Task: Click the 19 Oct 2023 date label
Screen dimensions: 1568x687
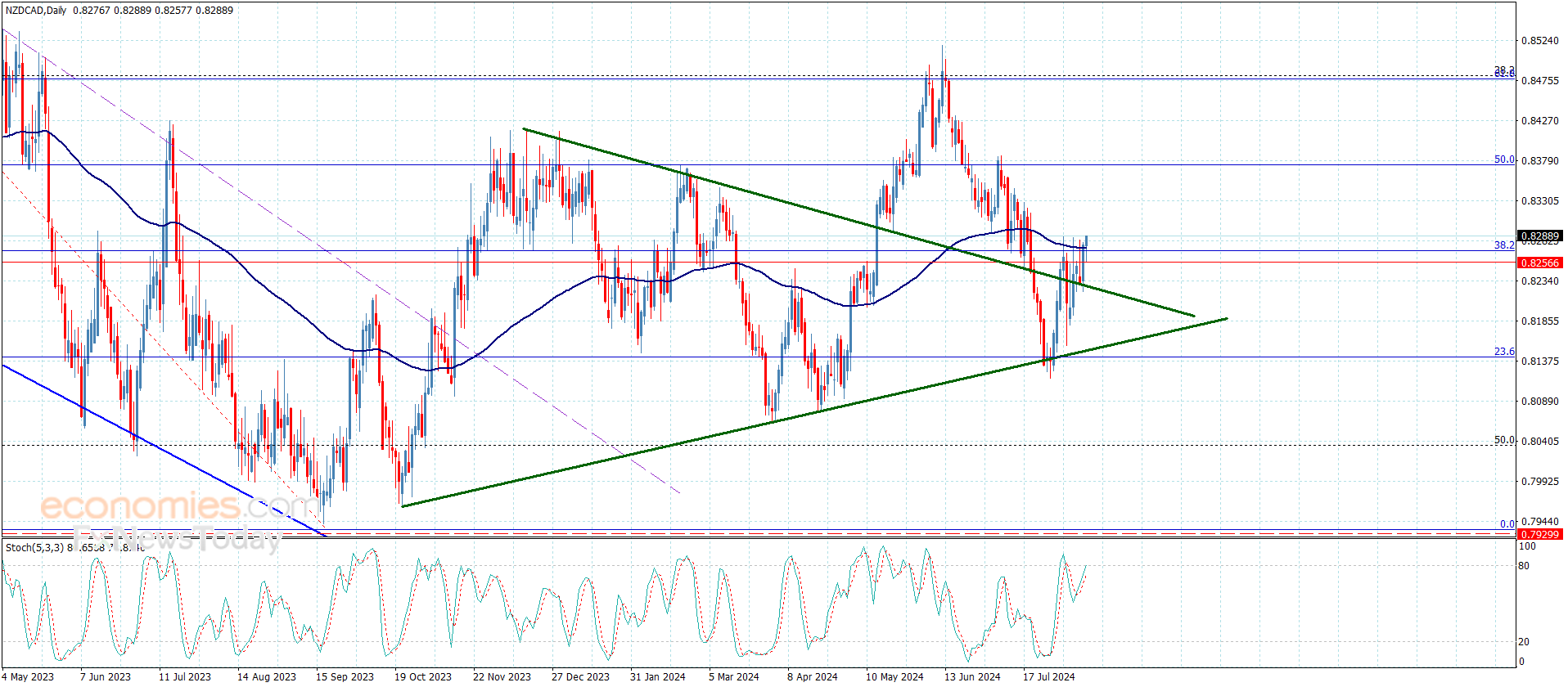Action: pyautogui.click(x=422, y=676)
